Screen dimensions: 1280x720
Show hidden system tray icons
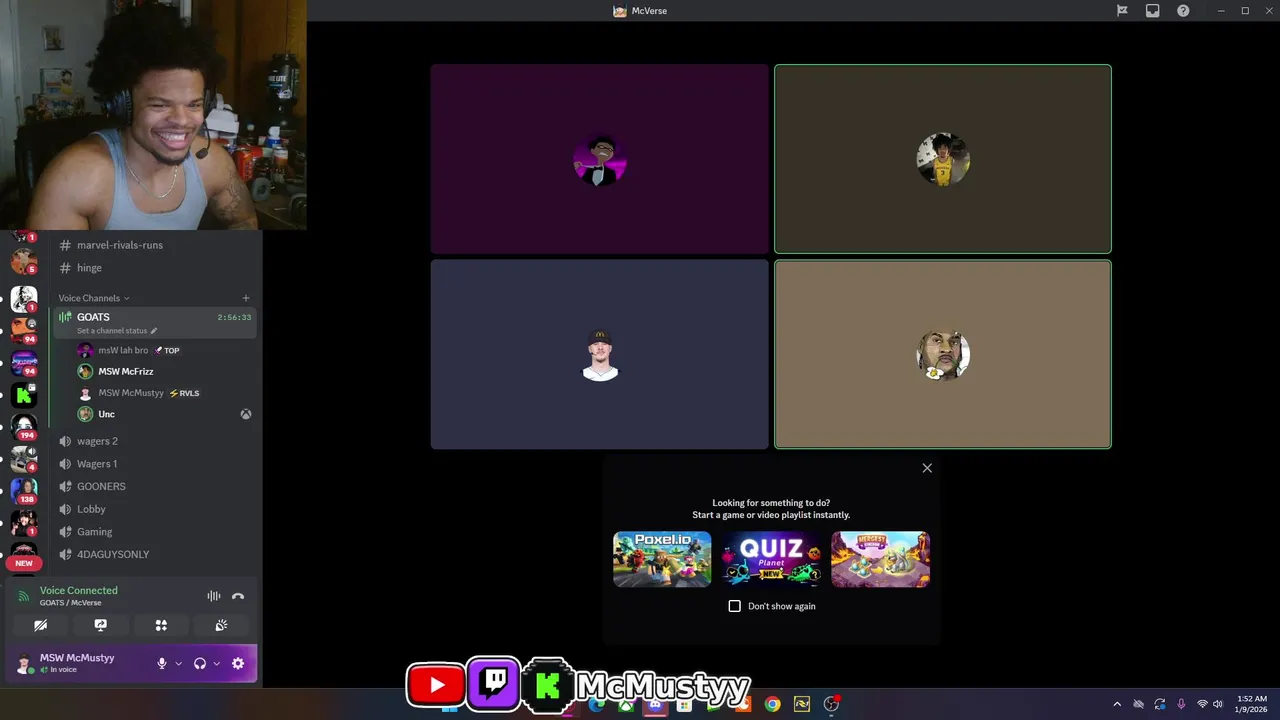point(1117,704)
